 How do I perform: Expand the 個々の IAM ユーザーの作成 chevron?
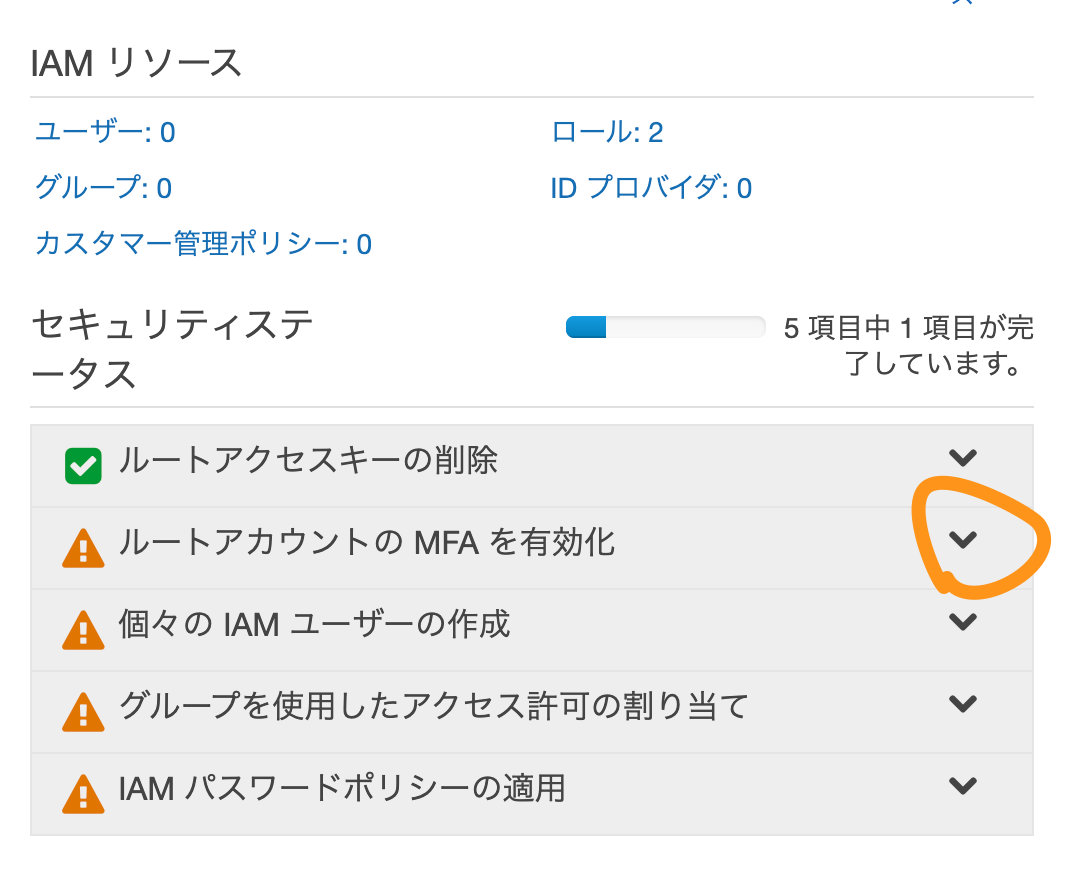click(963, 622)
